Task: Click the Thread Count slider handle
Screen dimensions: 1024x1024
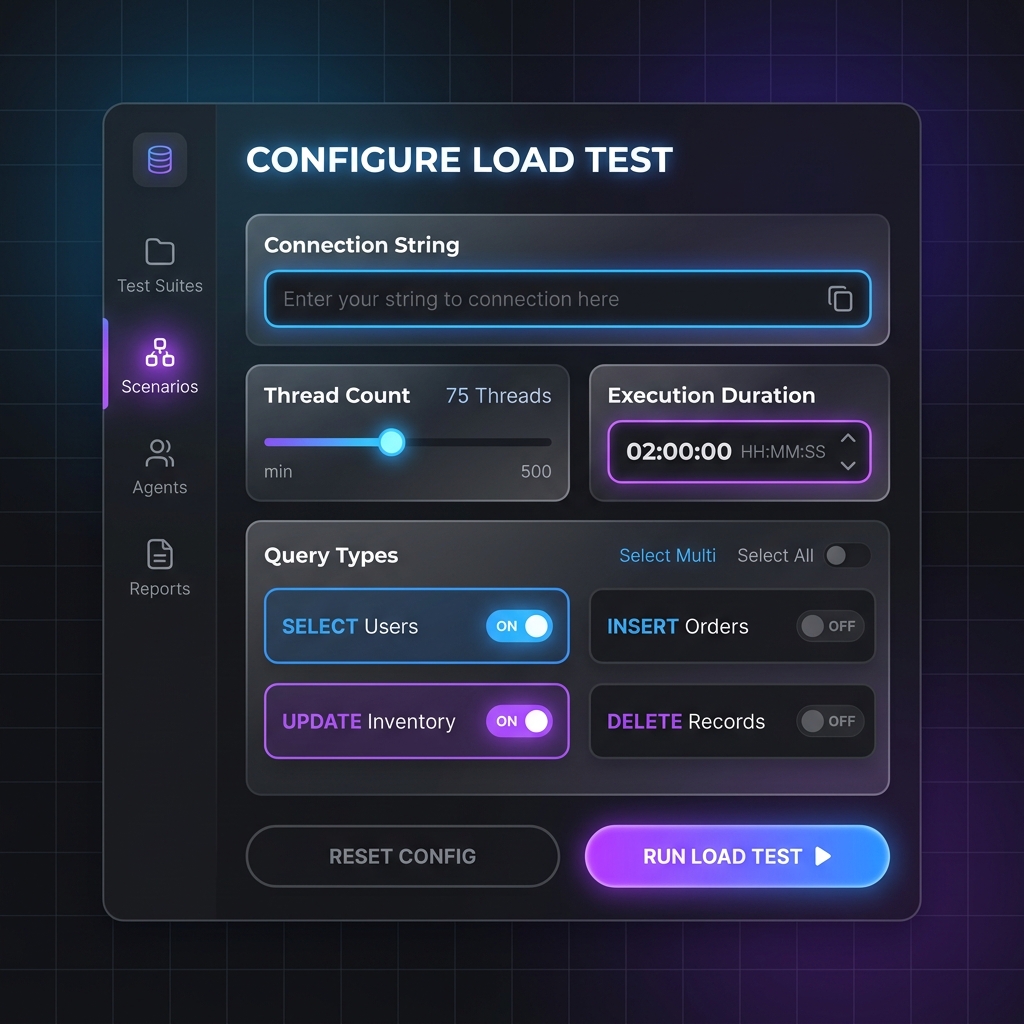Action: coord(392,442)
